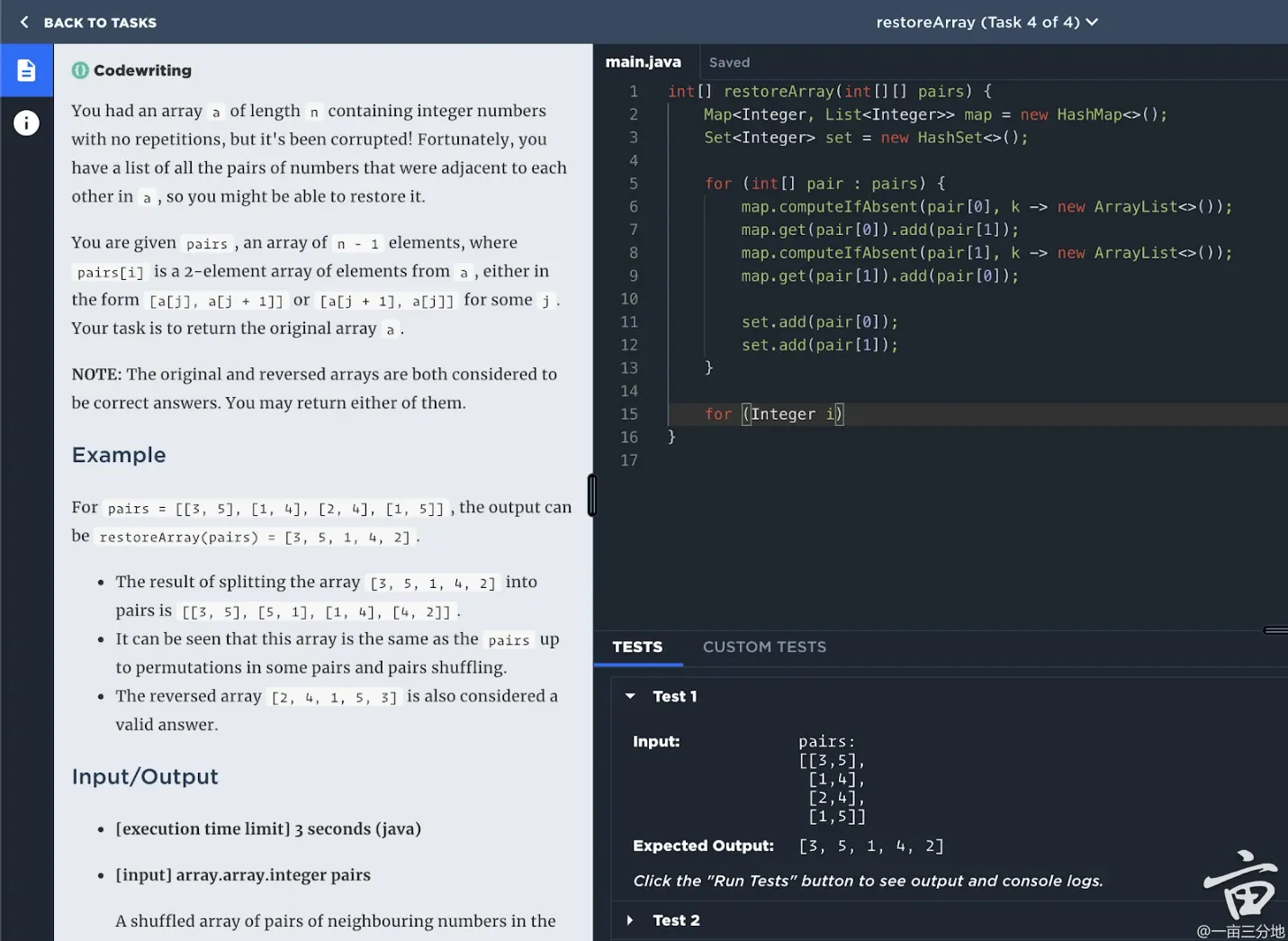Viewport: 1288px width, 941px height.
Task: Switch to the TESTS tab
Action: [637, 647]
